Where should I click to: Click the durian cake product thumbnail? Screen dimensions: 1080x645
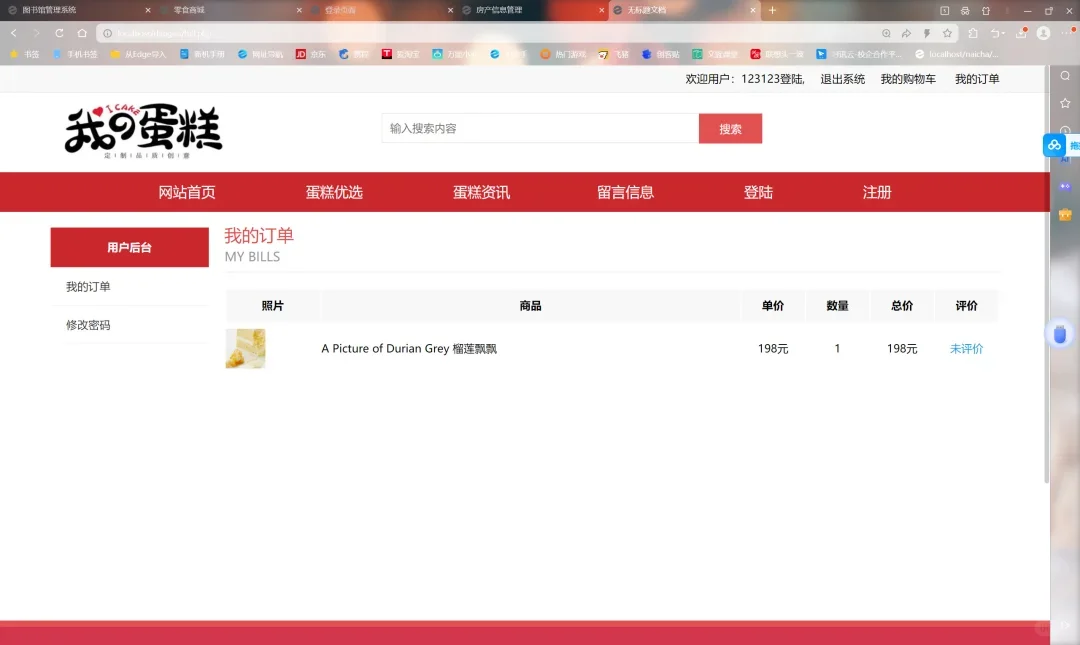pyautogui.click(x=246, y=348)
